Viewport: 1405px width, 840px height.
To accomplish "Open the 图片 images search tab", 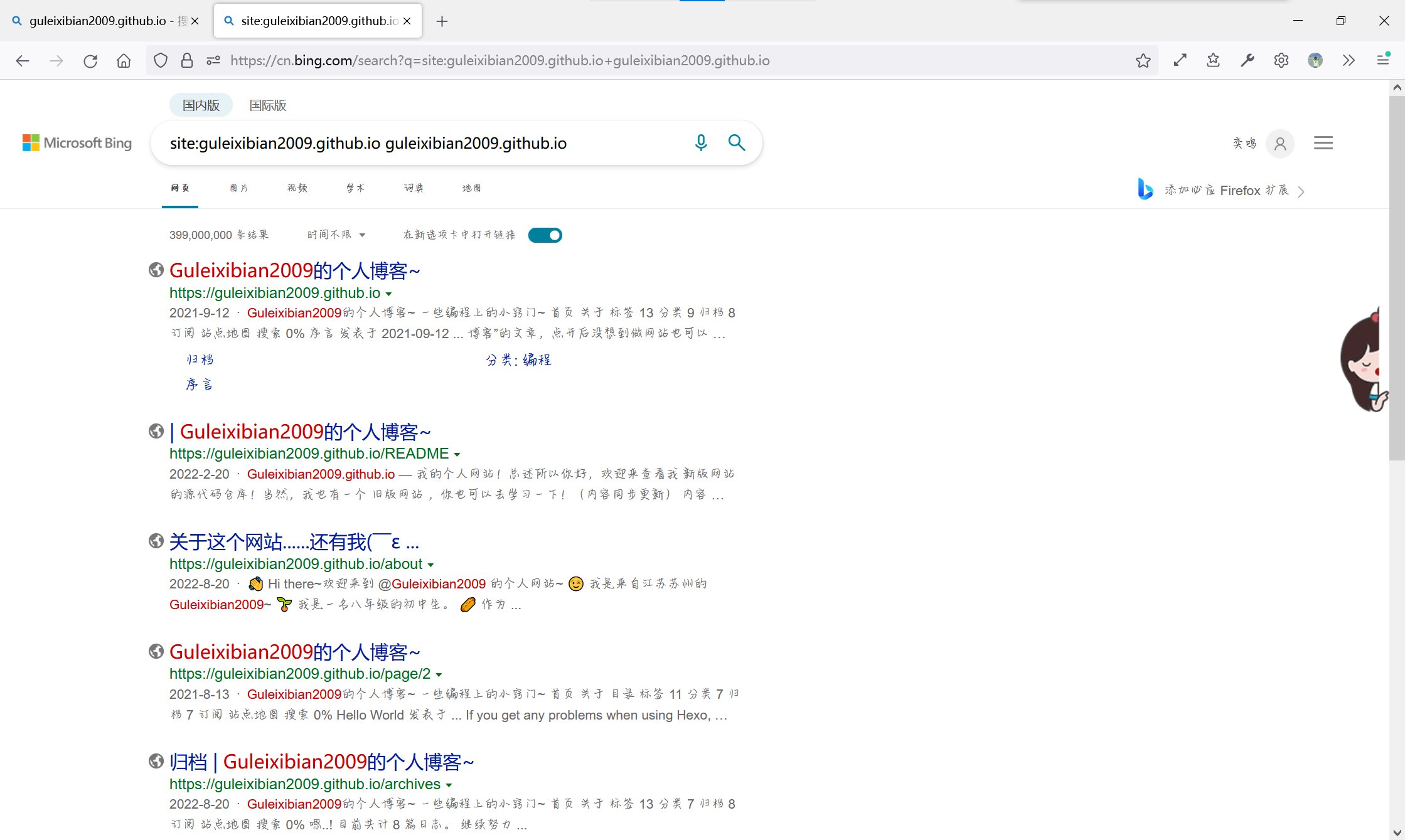I will pyautogui.click(x=238, y=188).
